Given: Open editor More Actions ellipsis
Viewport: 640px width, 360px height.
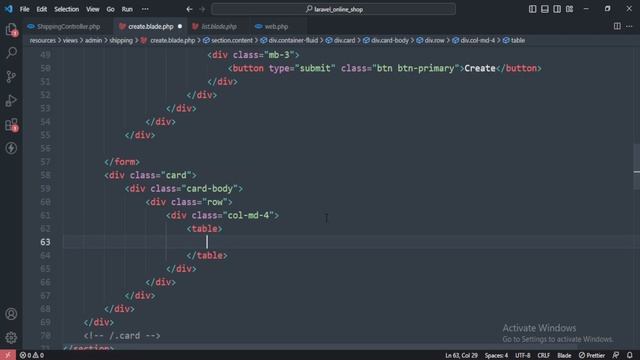Looking at the screenshot, I should click(x=629, y=27).
